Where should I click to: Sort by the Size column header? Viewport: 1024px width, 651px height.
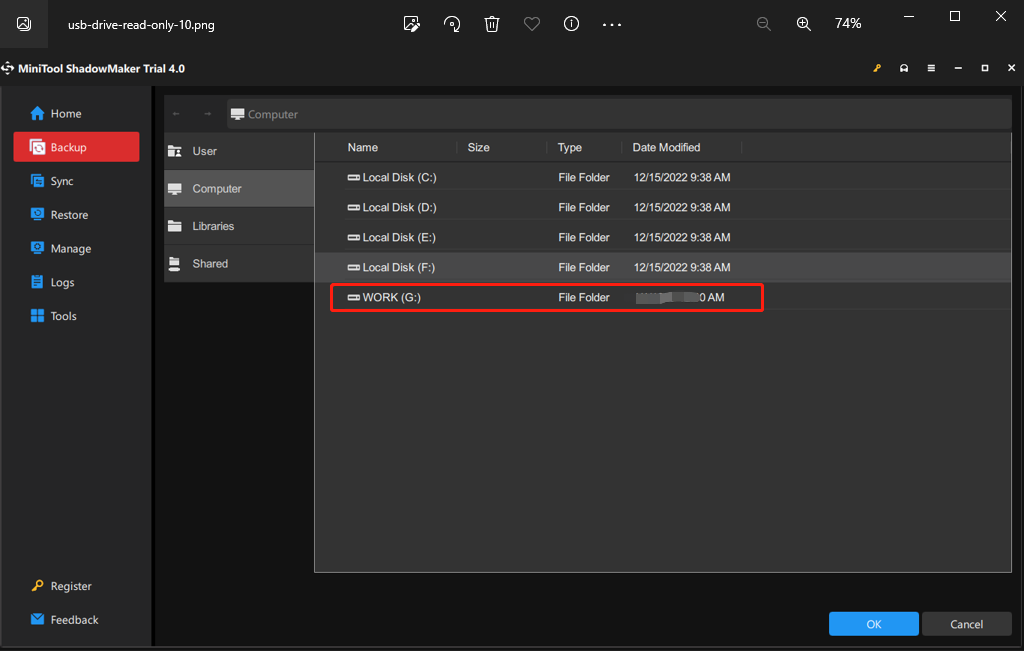point(478,148)
